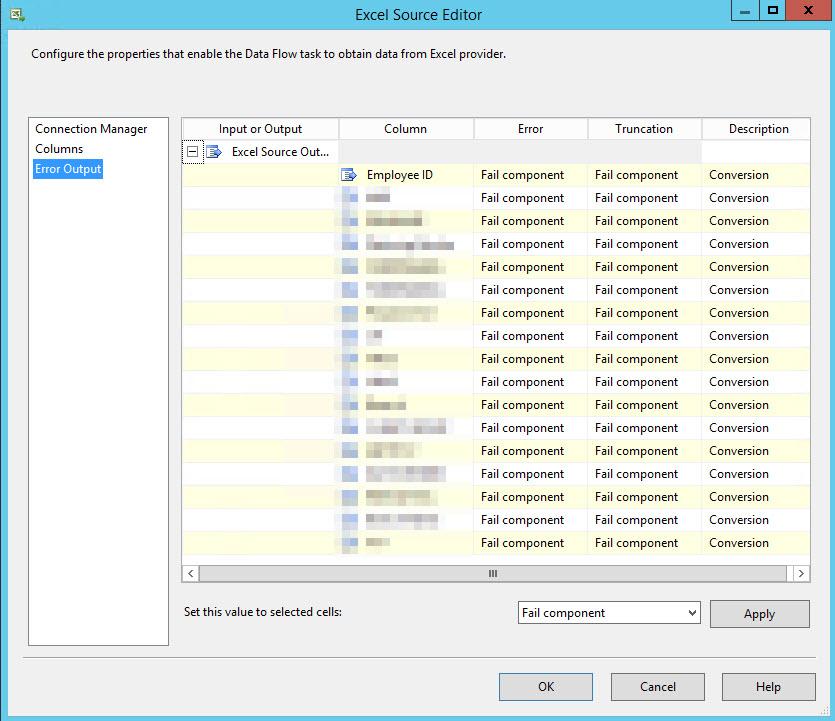
Task: Select the Excel Source Out... row label
Action: [x=280, y=152]
